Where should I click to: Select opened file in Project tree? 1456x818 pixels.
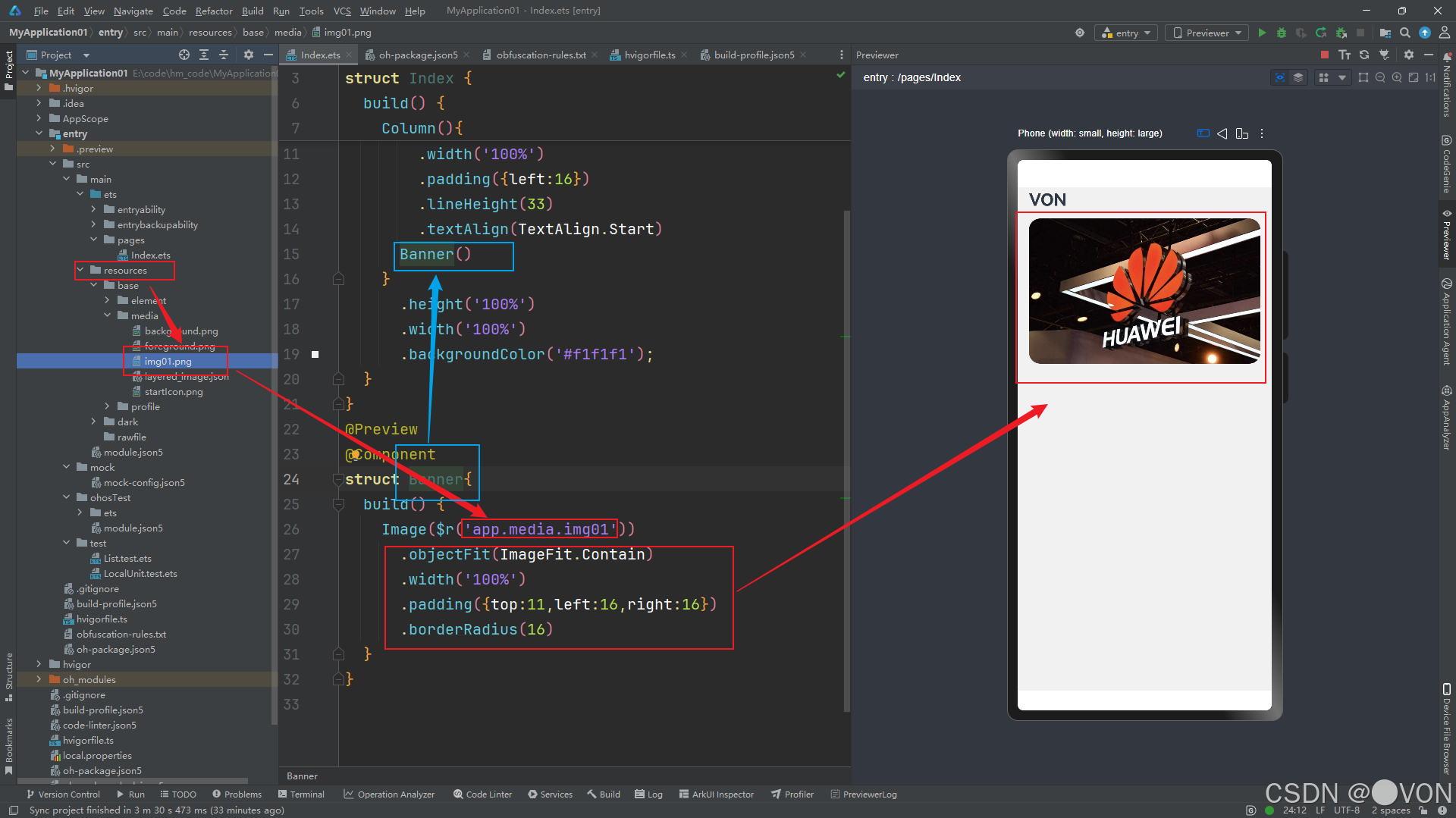(184, 55)
